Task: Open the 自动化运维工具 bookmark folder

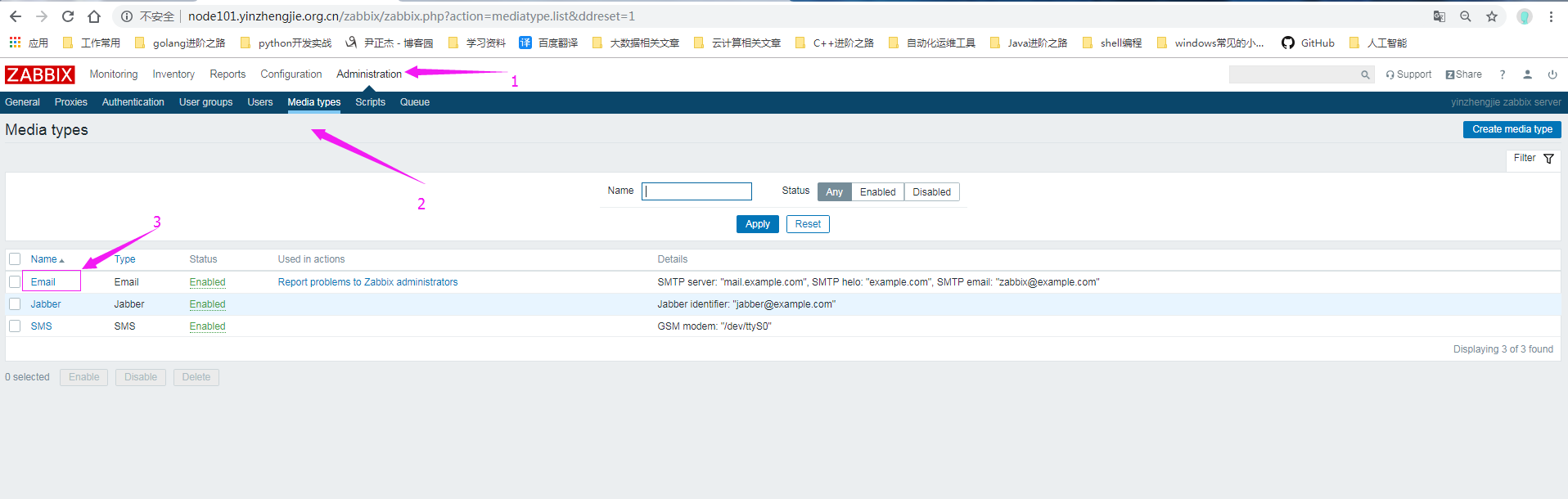Action: pyautogui.click(x=932, y=43)
